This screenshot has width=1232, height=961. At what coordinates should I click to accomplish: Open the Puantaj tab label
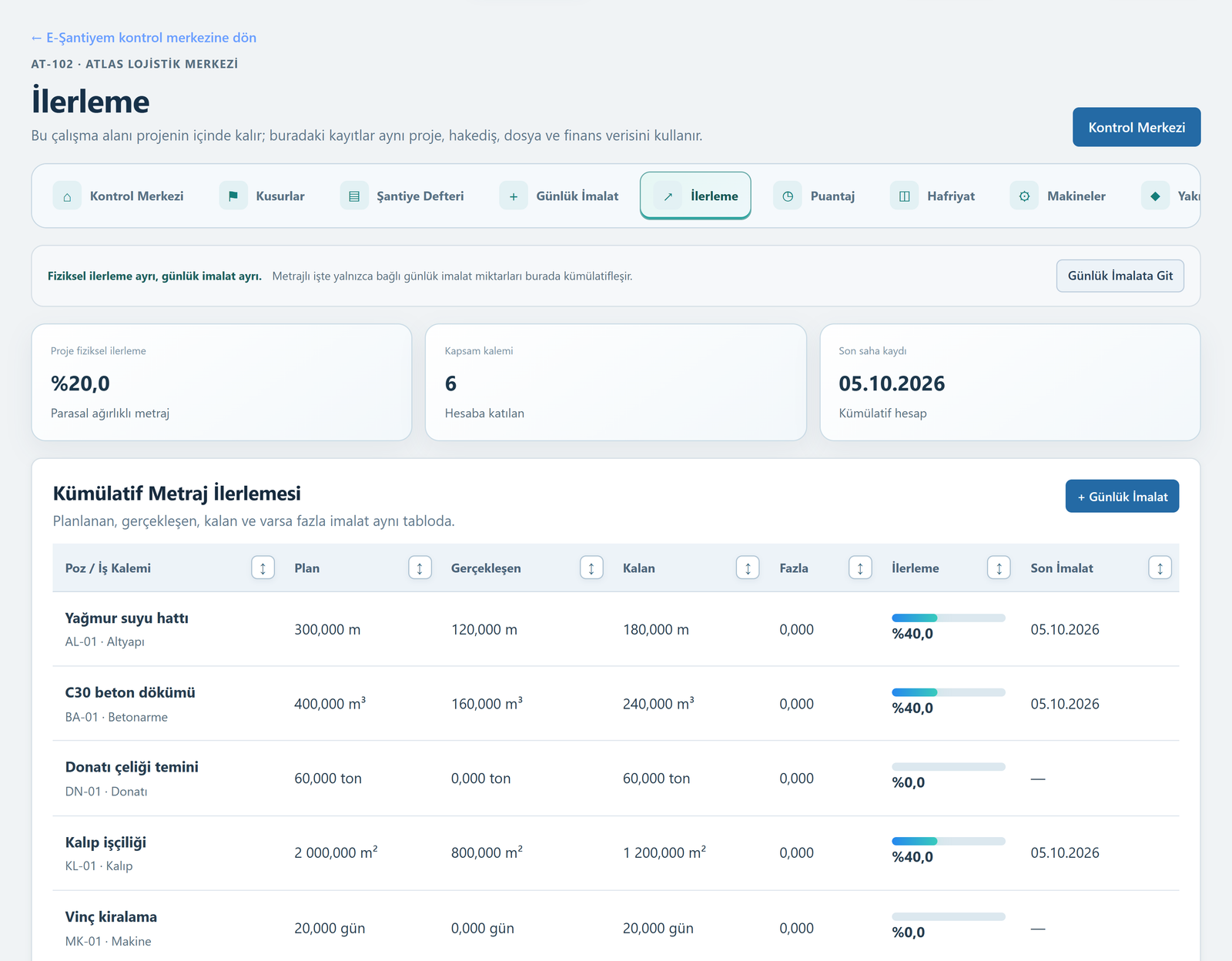pyautogui.click(x=832, y=196)
